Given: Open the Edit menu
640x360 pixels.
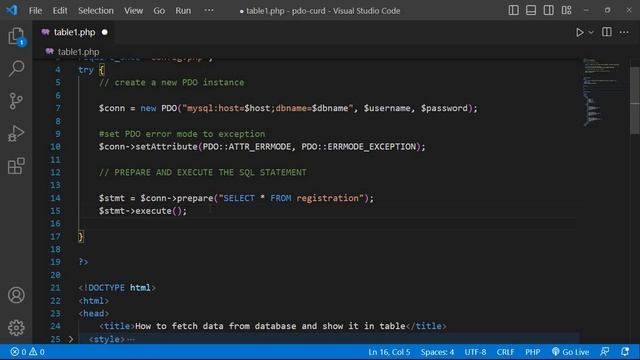Looking at the screenshot, I should [x=60, y=11].
